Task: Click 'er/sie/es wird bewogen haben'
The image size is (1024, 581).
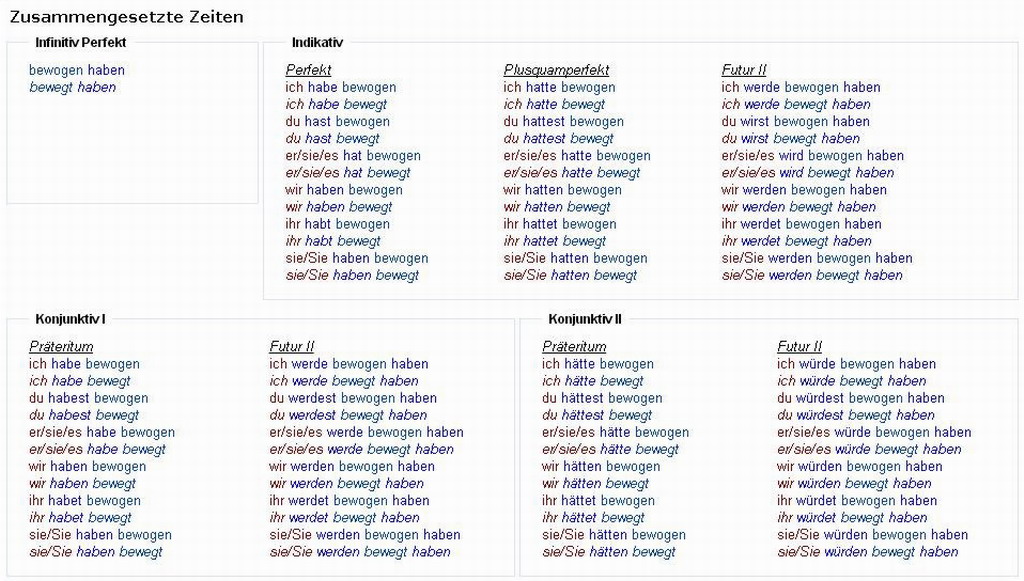Action: pos(813,155)
